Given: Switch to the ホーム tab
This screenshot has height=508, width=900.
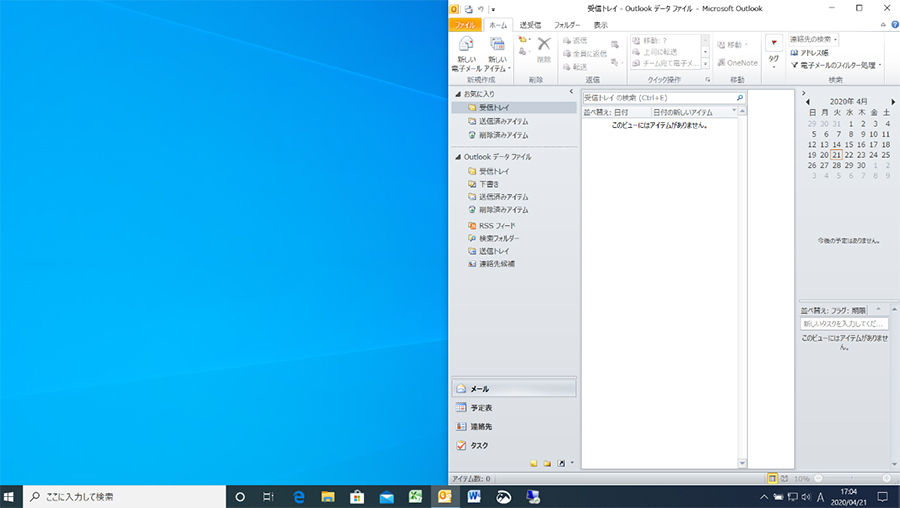Looking at the screenshot, I should 498,25.
